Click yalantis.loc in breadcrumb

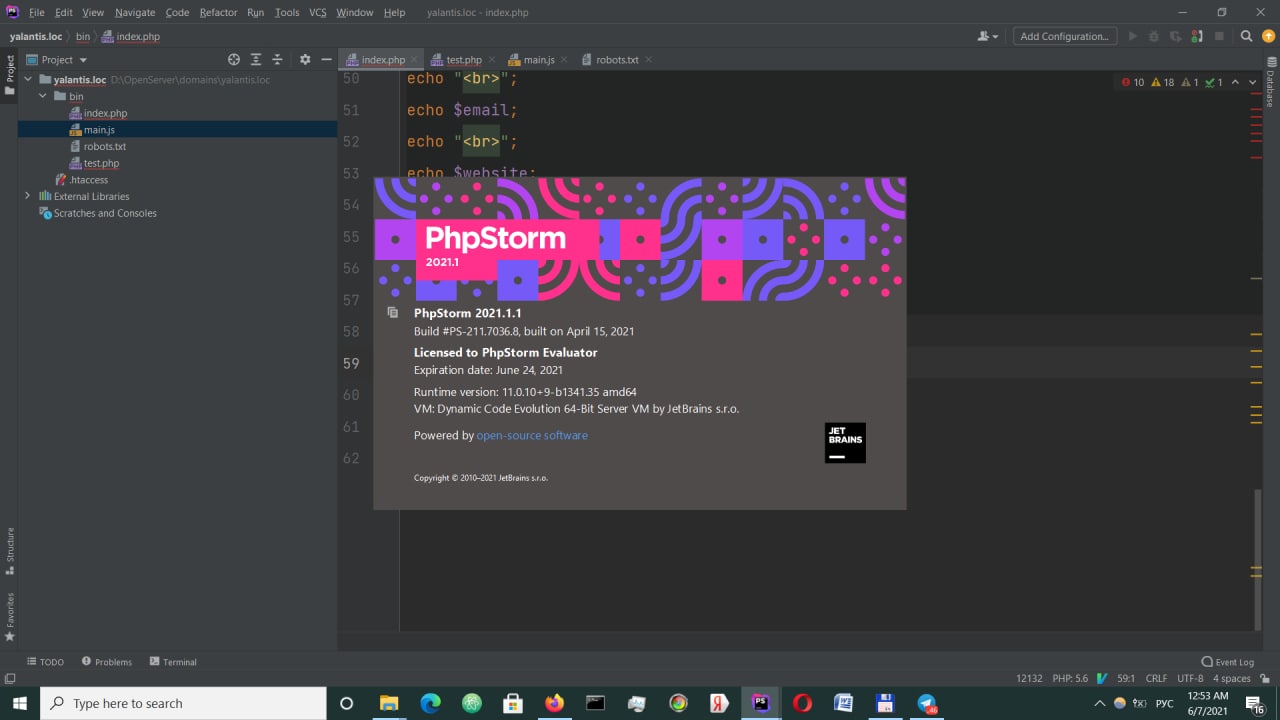pos(38,36)
